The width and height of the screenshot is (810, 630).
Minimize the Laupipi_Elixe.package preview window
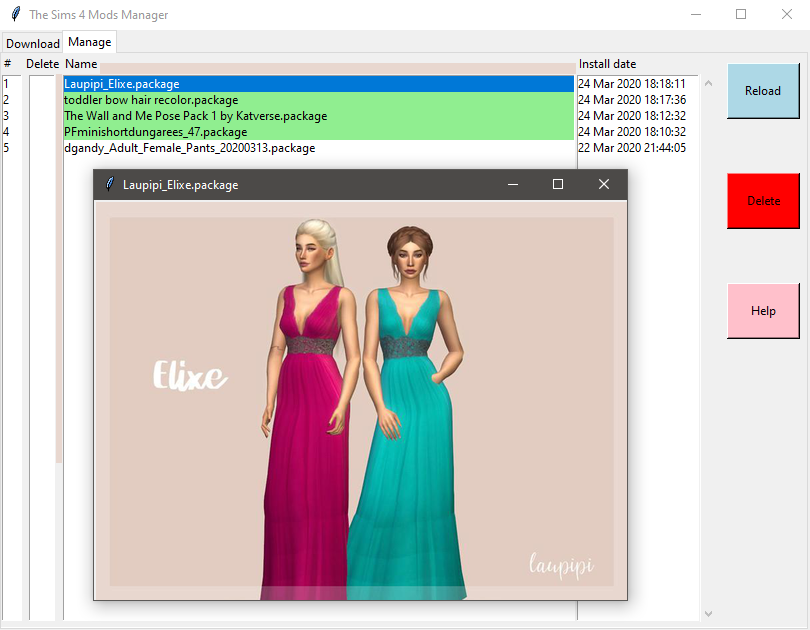tap(513, 184)
